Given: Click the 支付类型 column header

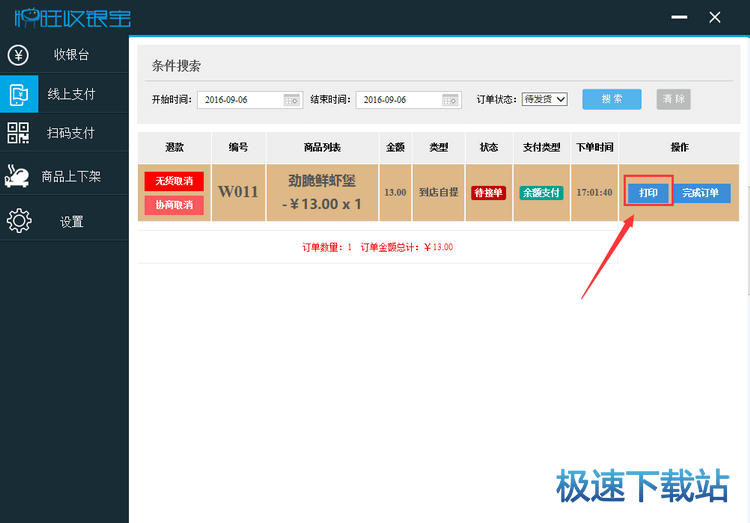Looking at the screenshot, I should (x=541, y=147).
